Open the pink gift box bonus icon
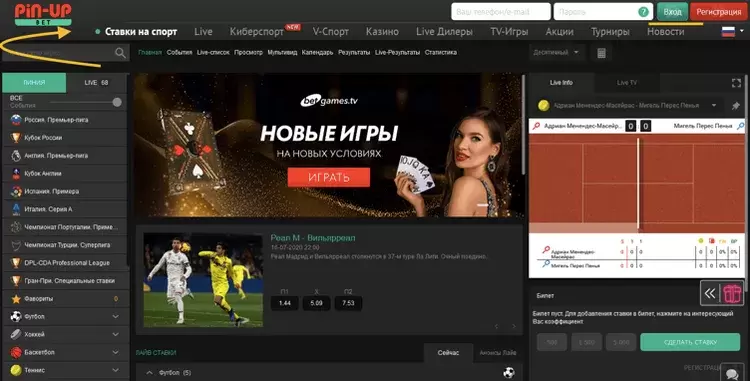750x381 pixels. [732, 294]
